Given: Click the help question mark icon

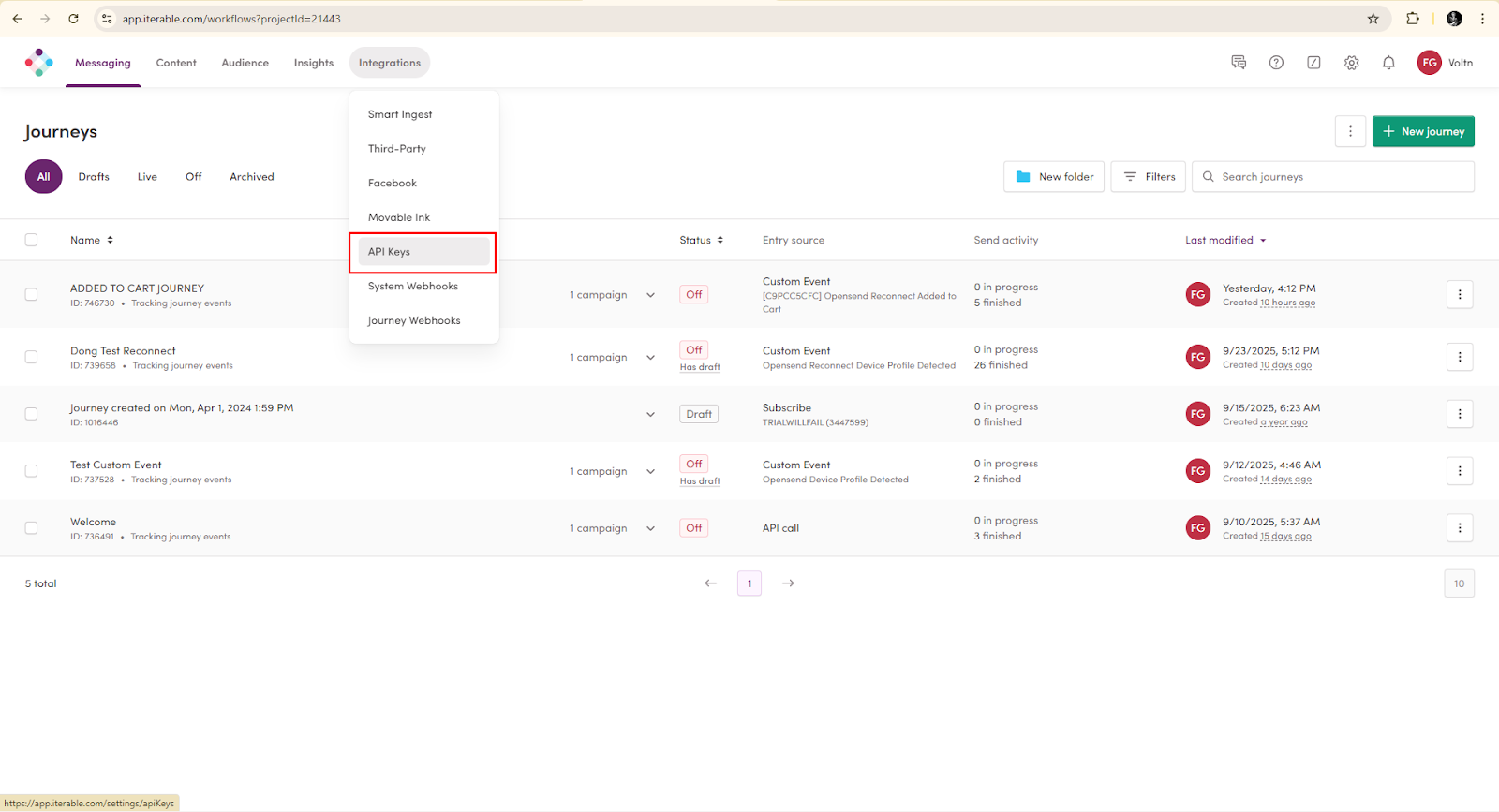Looking at the screenshot, I should pos(1276,63).
